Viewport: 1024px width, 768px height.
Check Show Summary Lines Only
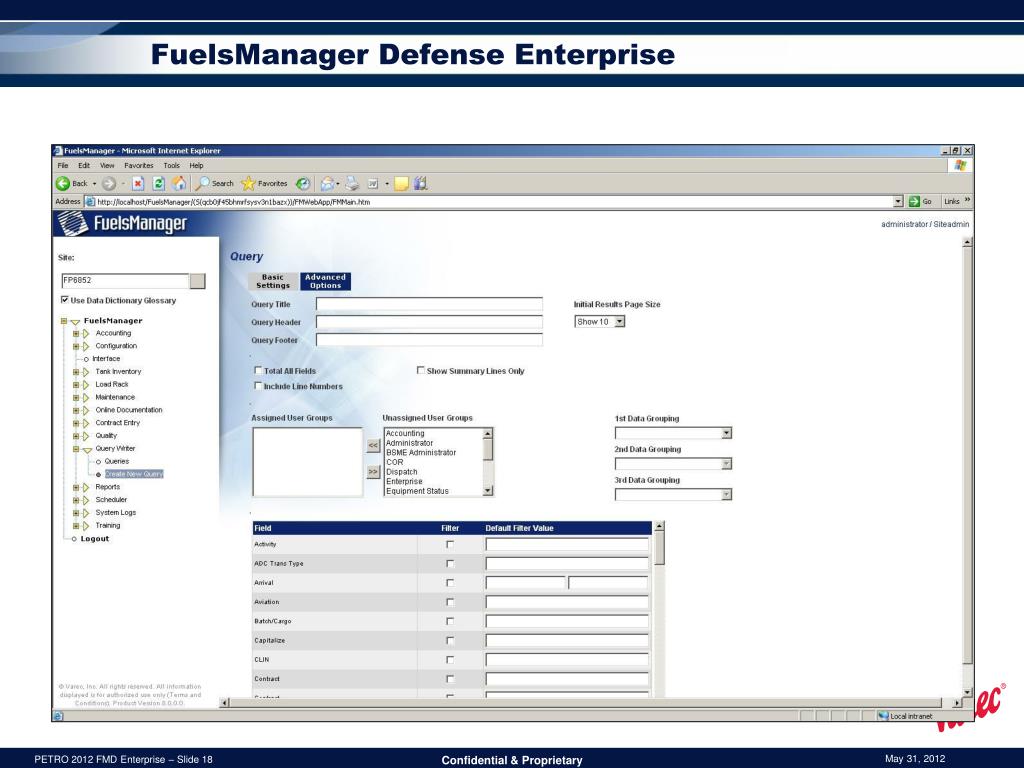421,370
